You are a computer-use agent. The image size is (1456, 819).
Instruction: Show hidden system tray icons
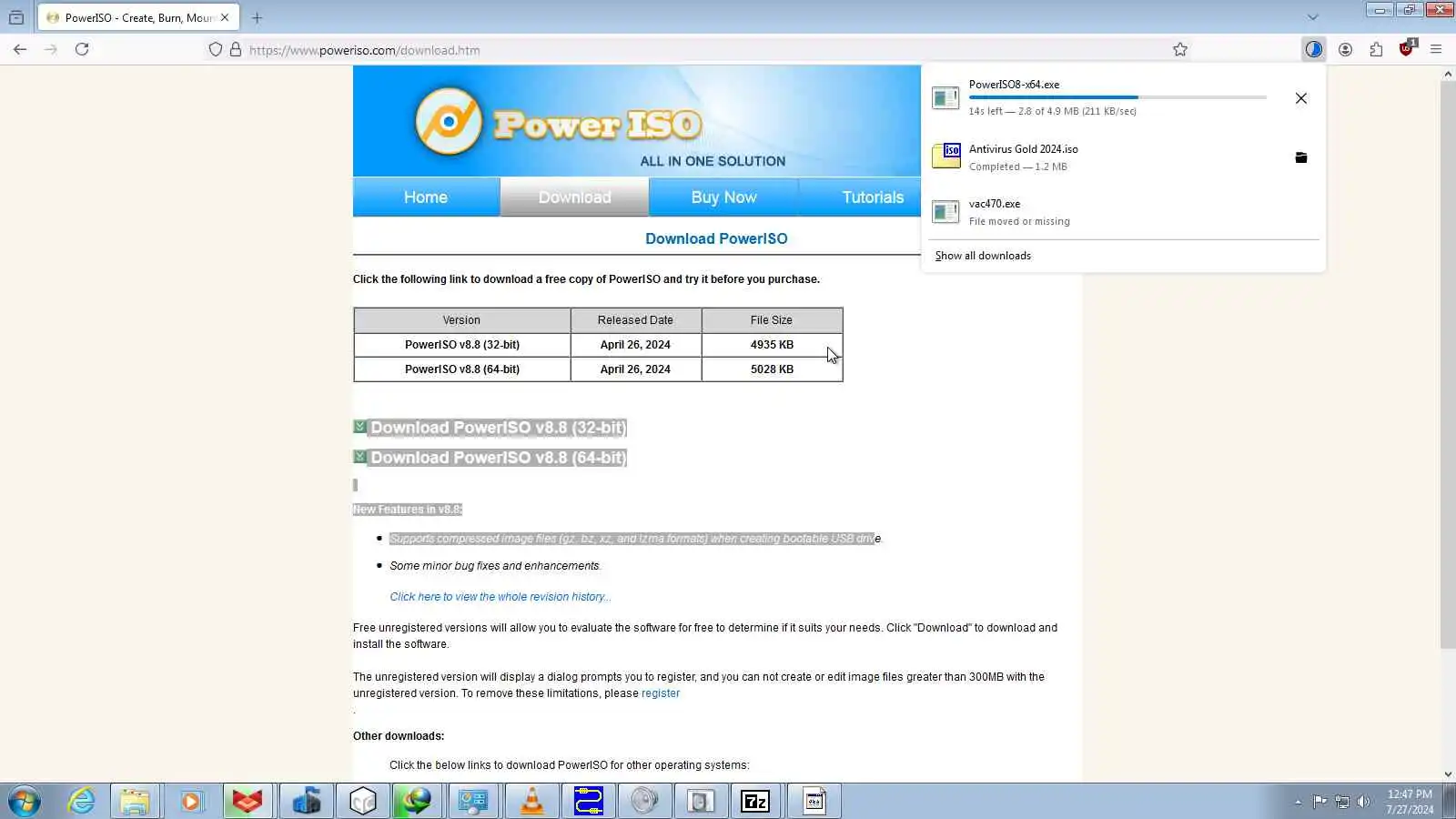click(x=1298, y=802)
